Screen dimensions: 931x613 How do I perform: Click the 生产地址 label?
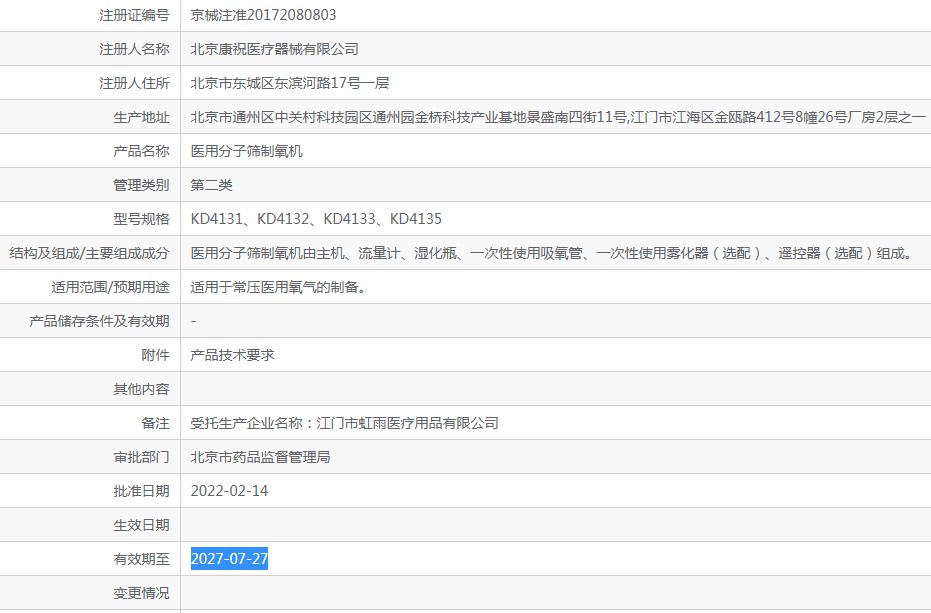[141, 117]
